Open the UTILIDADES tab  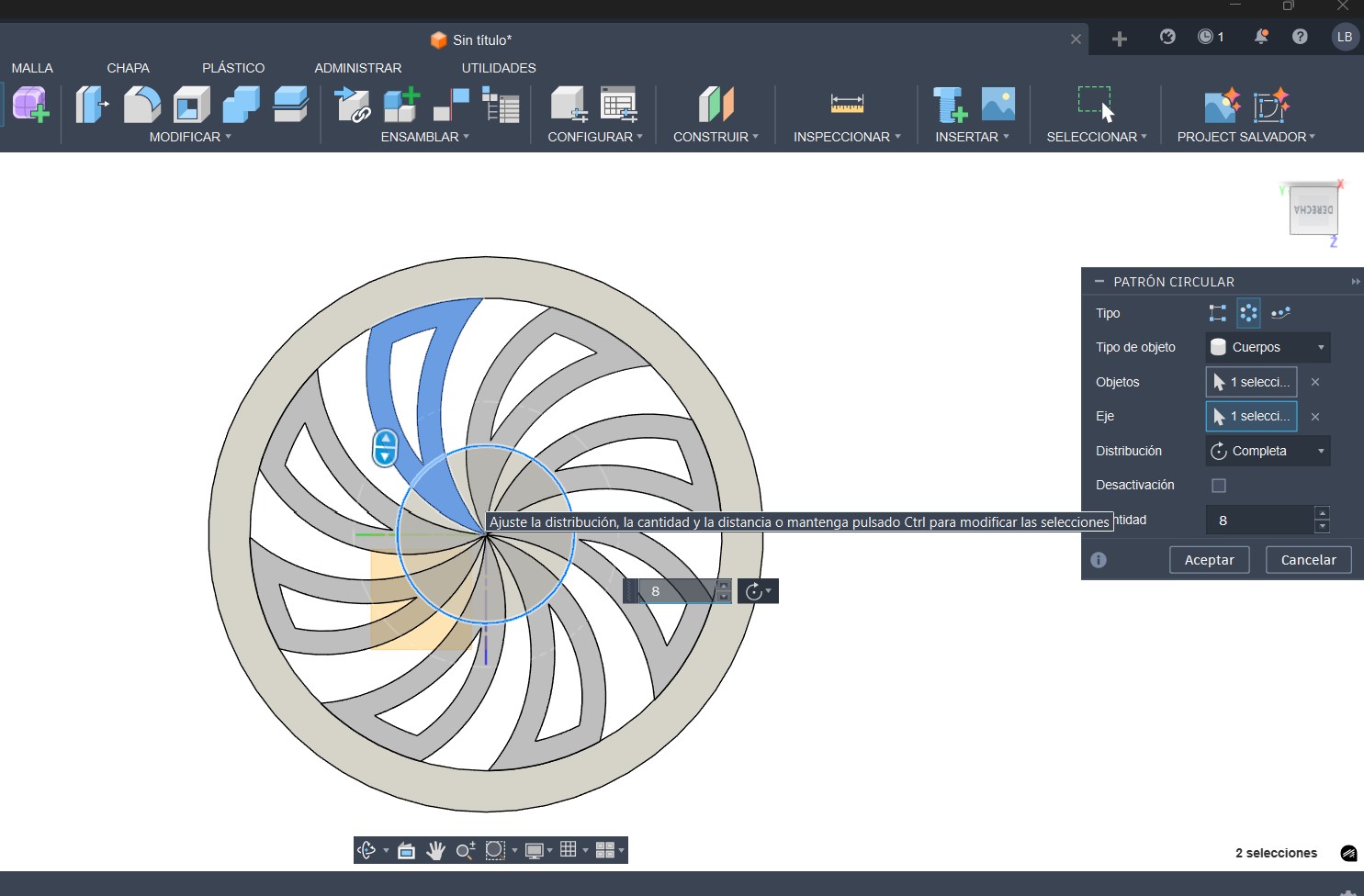tap(498, 67)
